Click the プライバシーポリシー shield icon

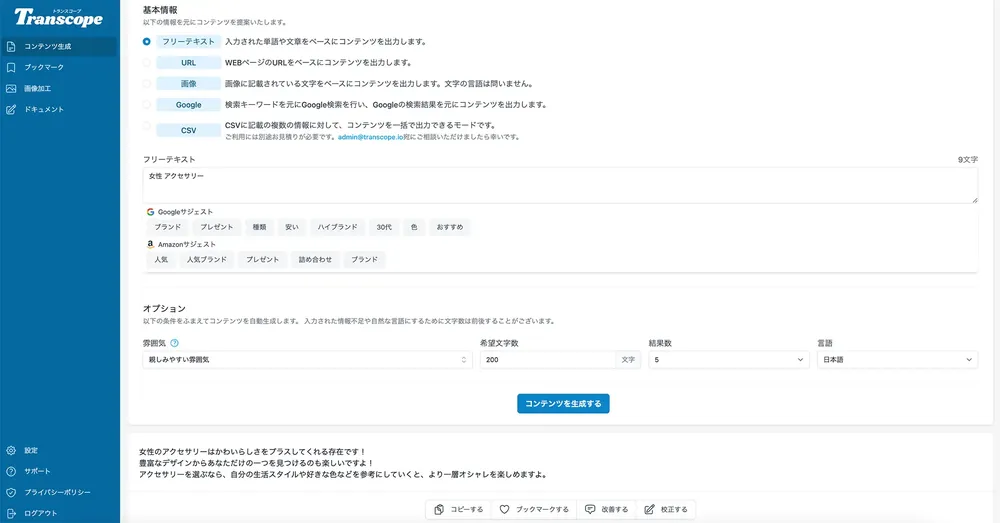pos(11,492)
